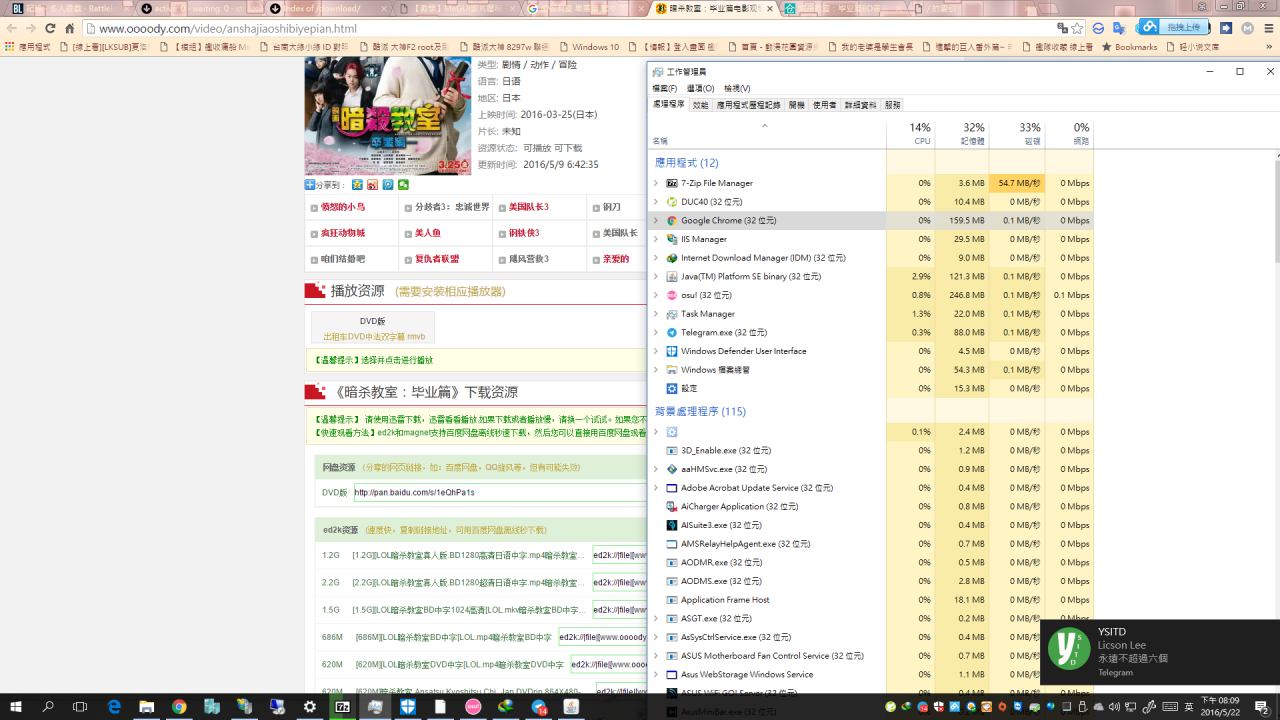Click the Windows Defender User Interface icon
The height and width of the screenshot is (720, 1280).
pos(672,351)
